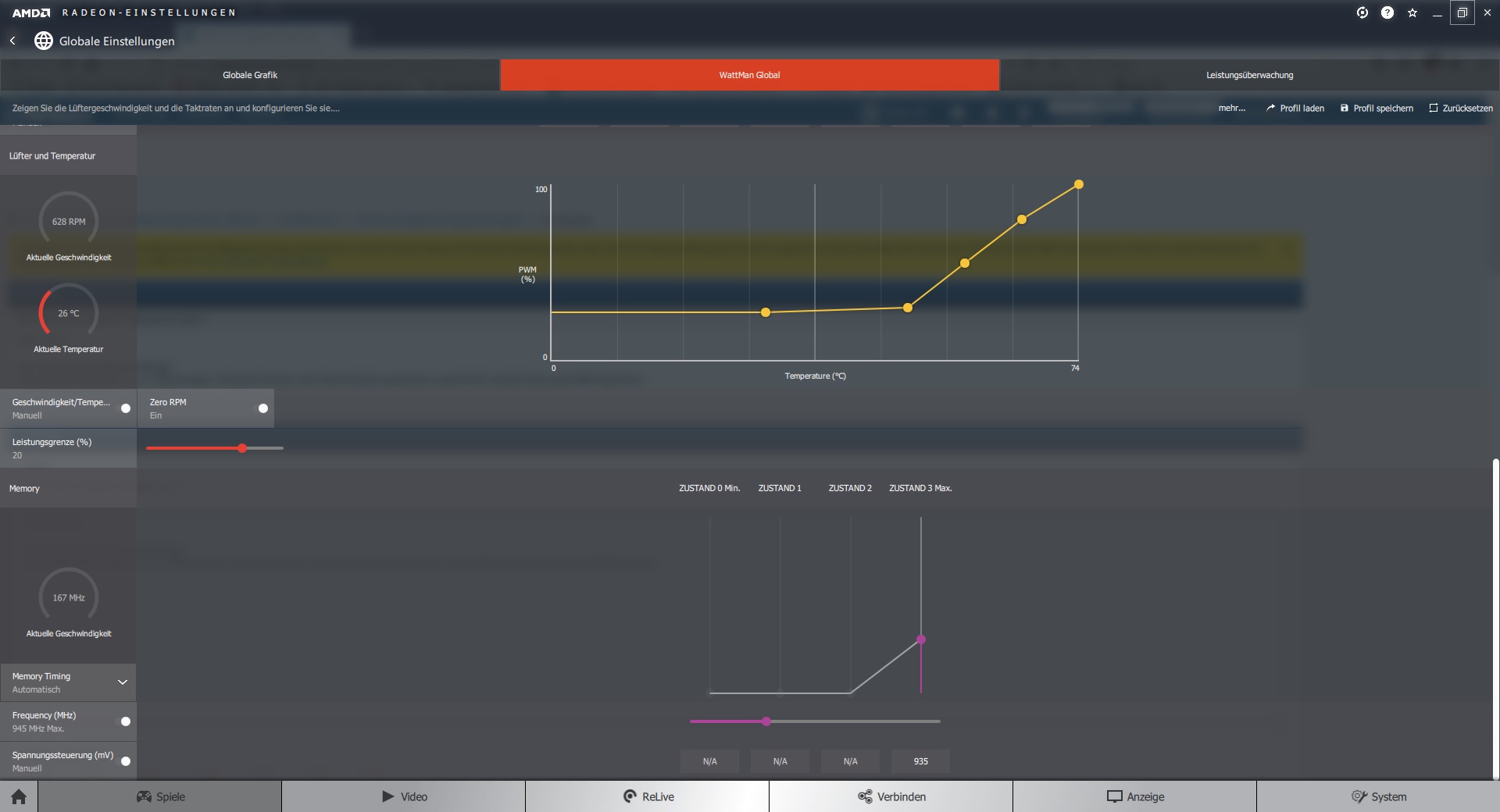The height and width of the screenshot is (812, 1500).
Task: Select the topmost fan curve point at 100
Action: coord(1079,184)
